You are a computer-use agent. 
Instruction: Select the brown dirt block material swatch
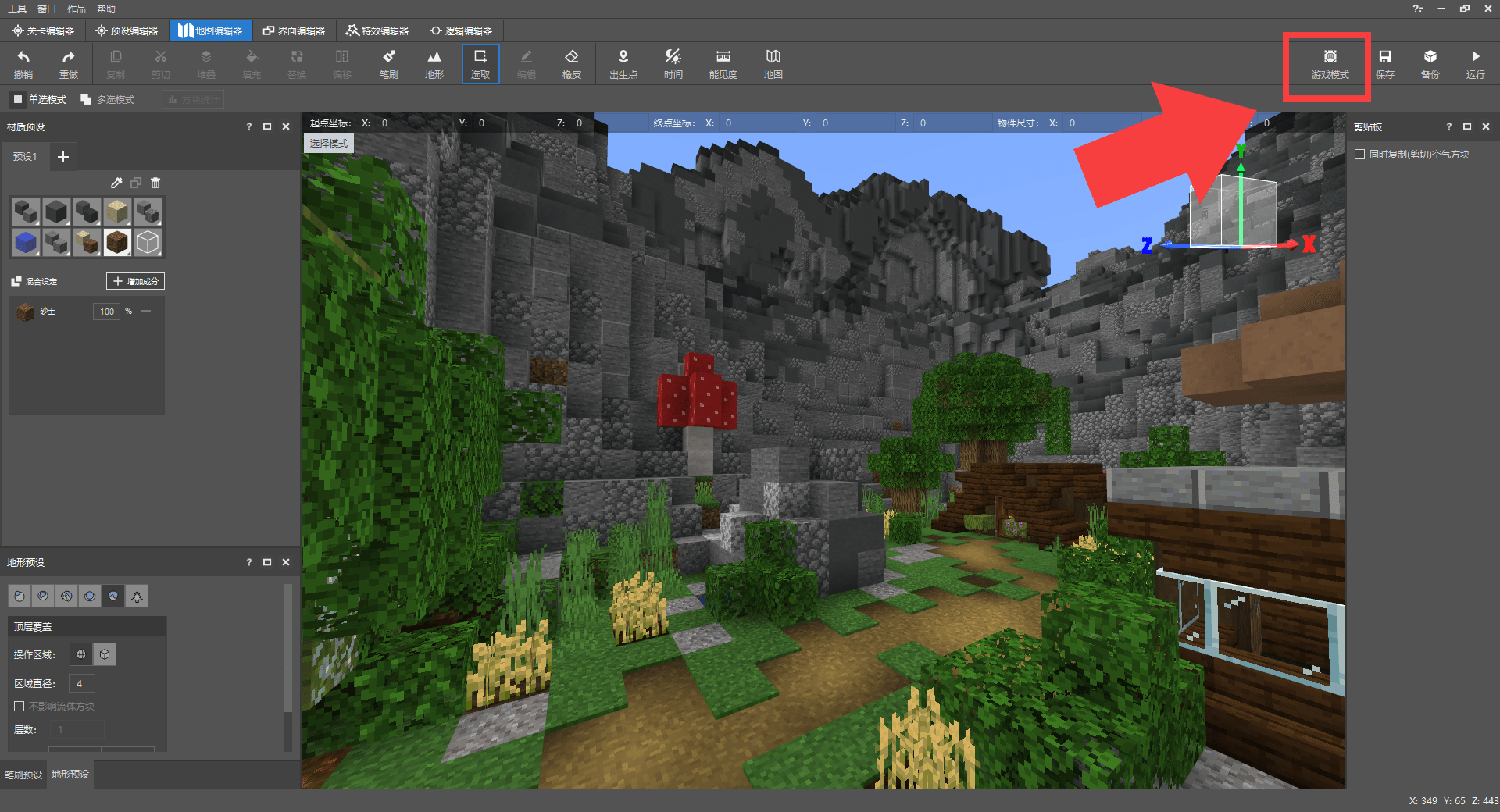point(117,243)
